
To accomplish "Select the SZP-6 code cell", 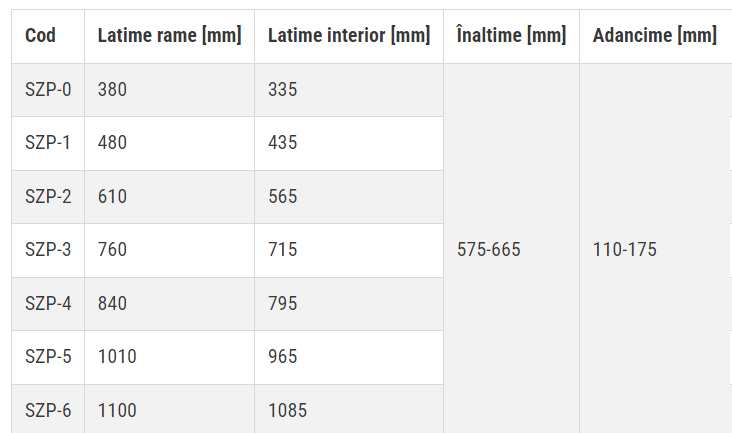I will pos(48,410).
